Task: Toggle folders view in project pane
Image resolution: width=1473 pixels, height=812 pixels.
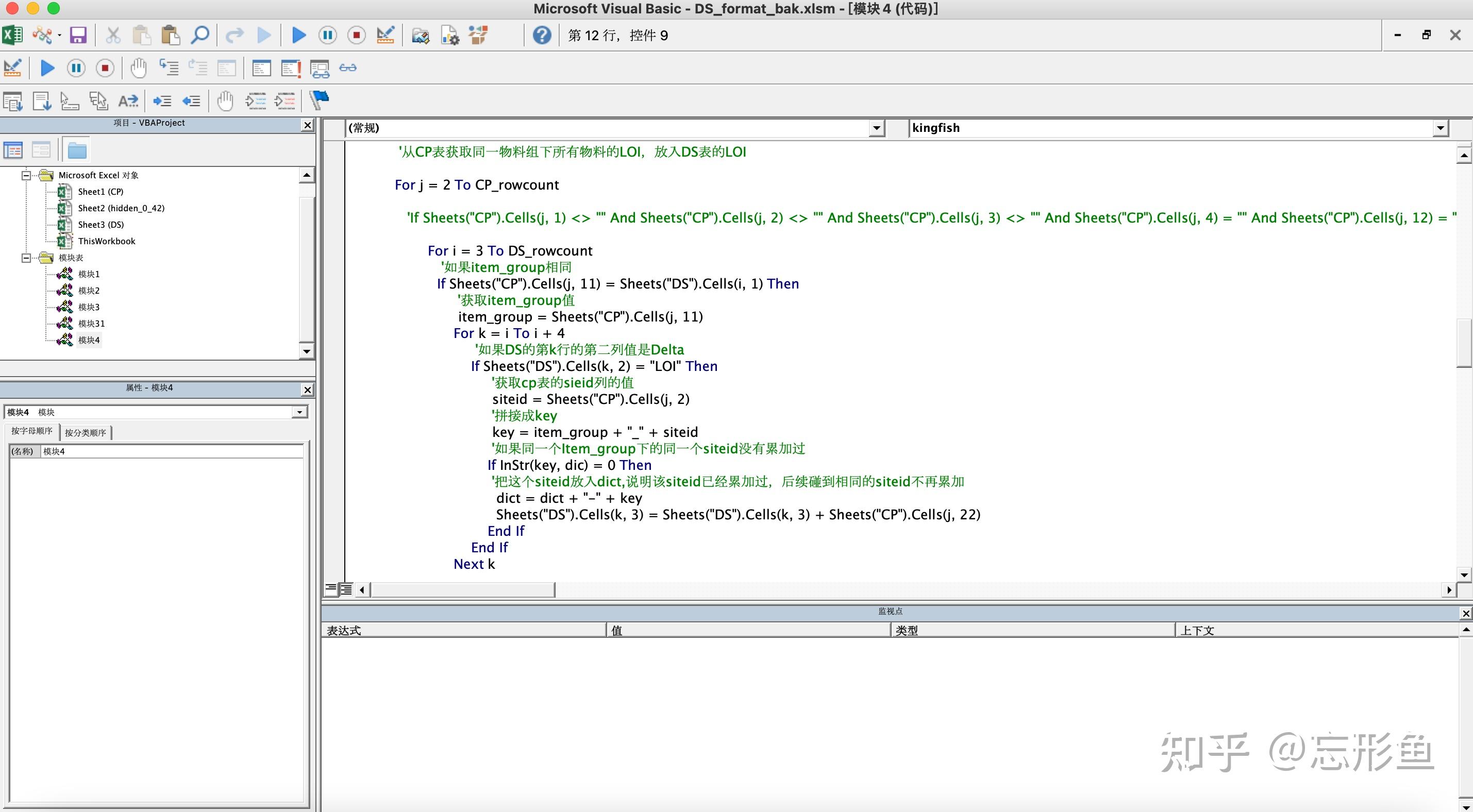Action: (x=77, y=150)
